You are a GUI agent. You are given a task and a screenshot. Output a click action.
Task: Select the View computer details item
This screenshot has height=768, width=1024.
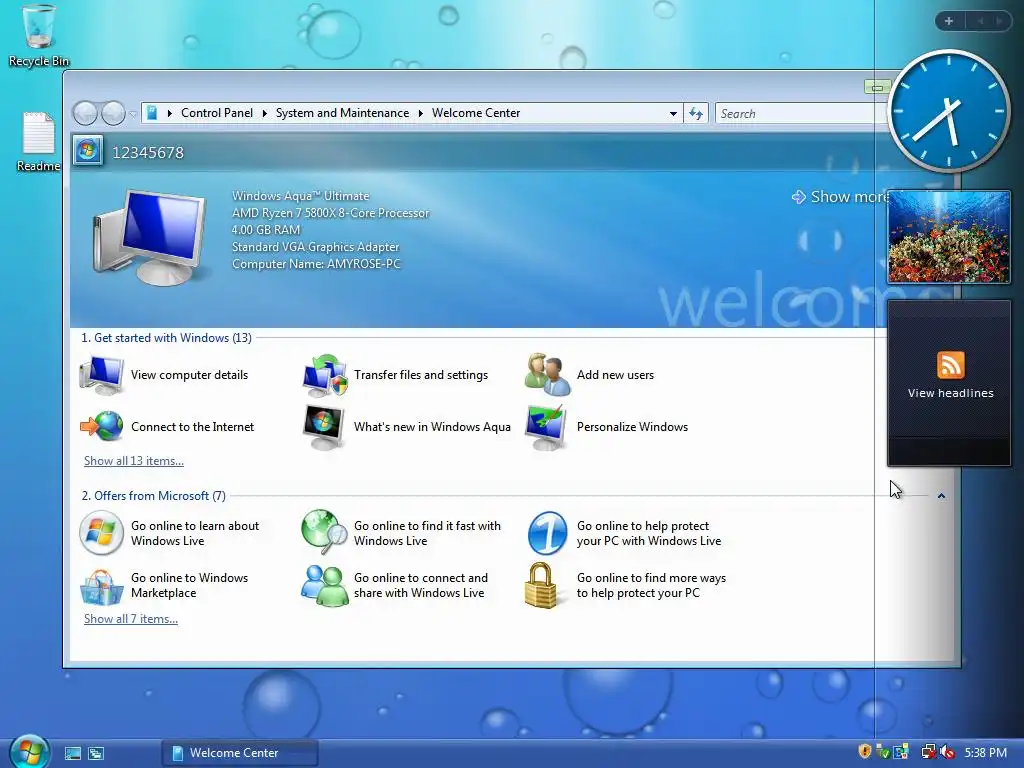(164, 375)
